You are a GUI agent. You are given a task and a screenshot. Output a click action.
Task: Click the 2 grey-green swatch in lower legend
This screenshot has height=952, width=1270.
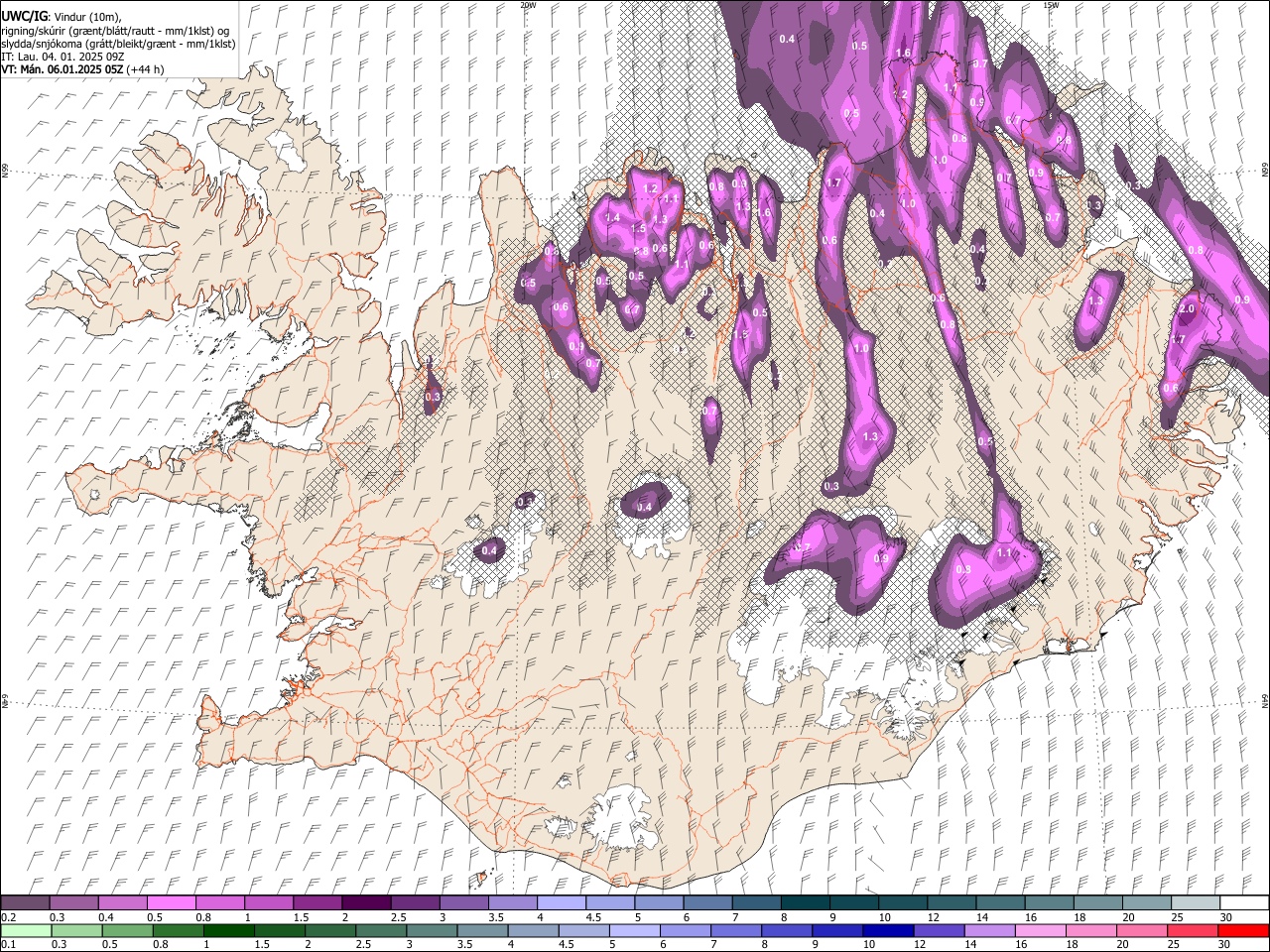[x=330, y=930]
